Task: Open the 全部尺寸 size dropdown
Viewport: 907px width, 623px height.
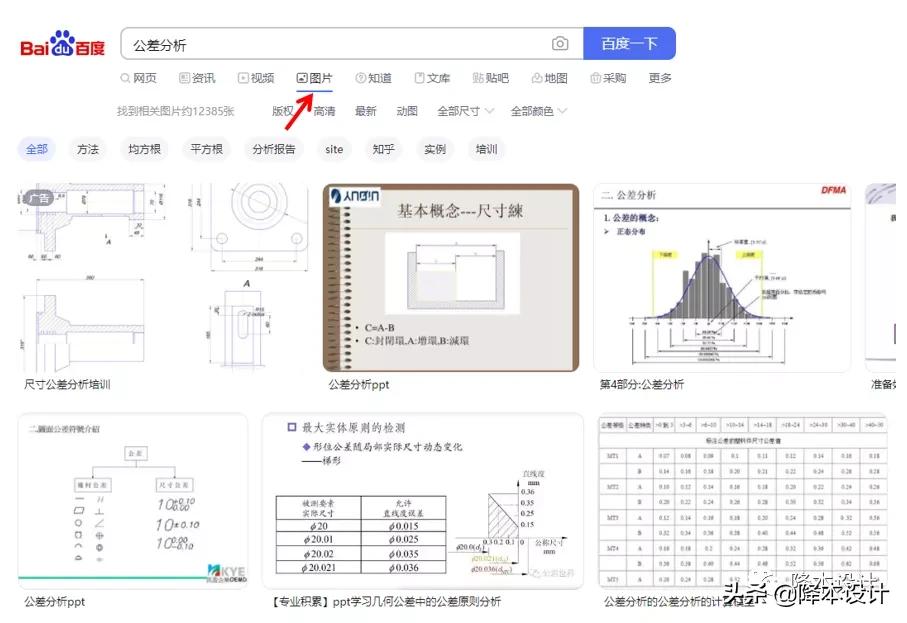Action: coord(460,111)
